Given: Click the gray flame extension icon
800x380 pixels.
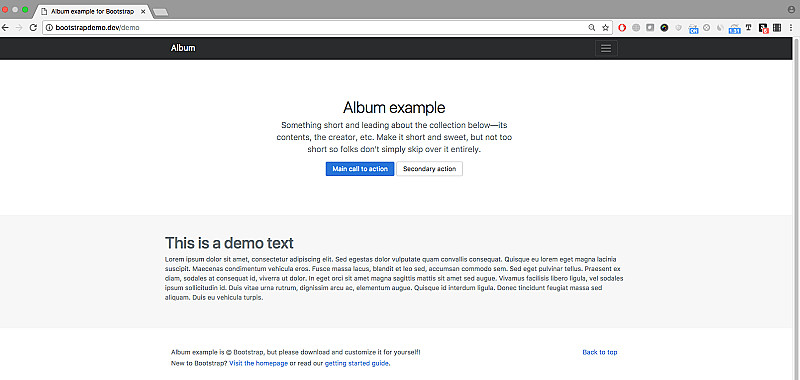Looking at the screenshot, I should [x=720, y=28].
